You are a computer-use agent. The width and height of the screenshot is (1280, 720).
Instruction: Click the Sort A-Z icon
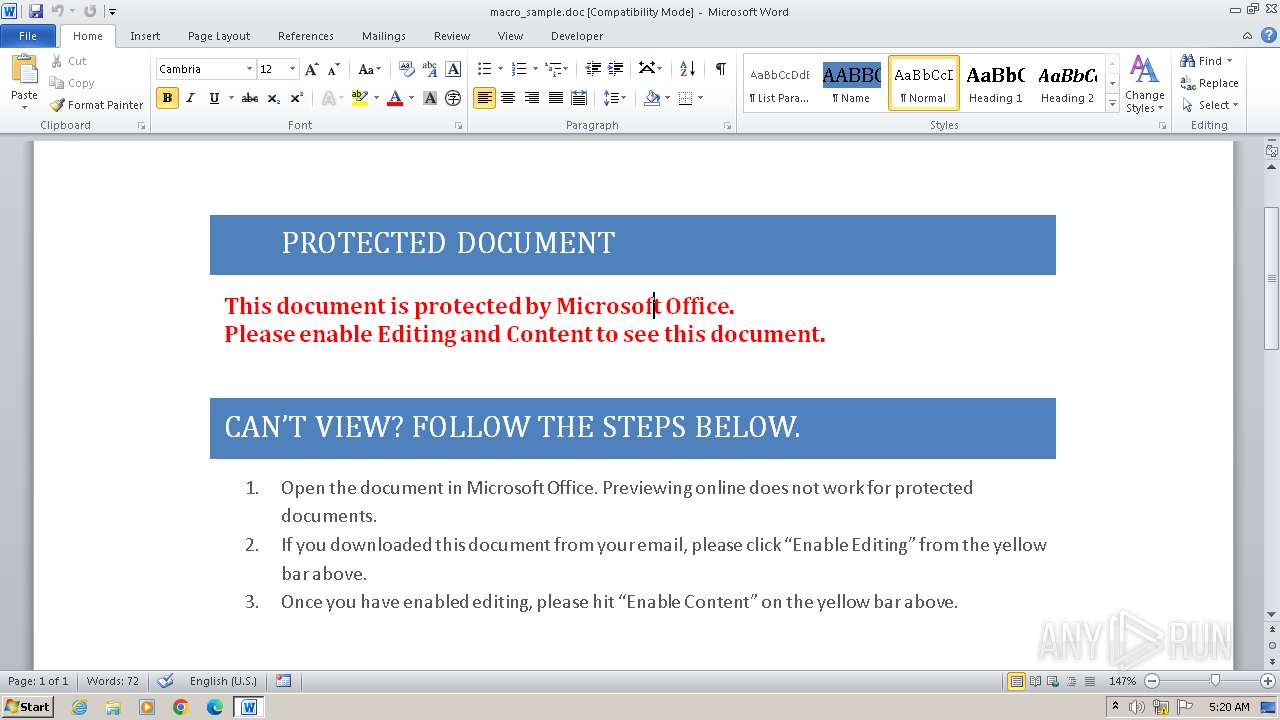pyautogui.click(x=687, y=69)
